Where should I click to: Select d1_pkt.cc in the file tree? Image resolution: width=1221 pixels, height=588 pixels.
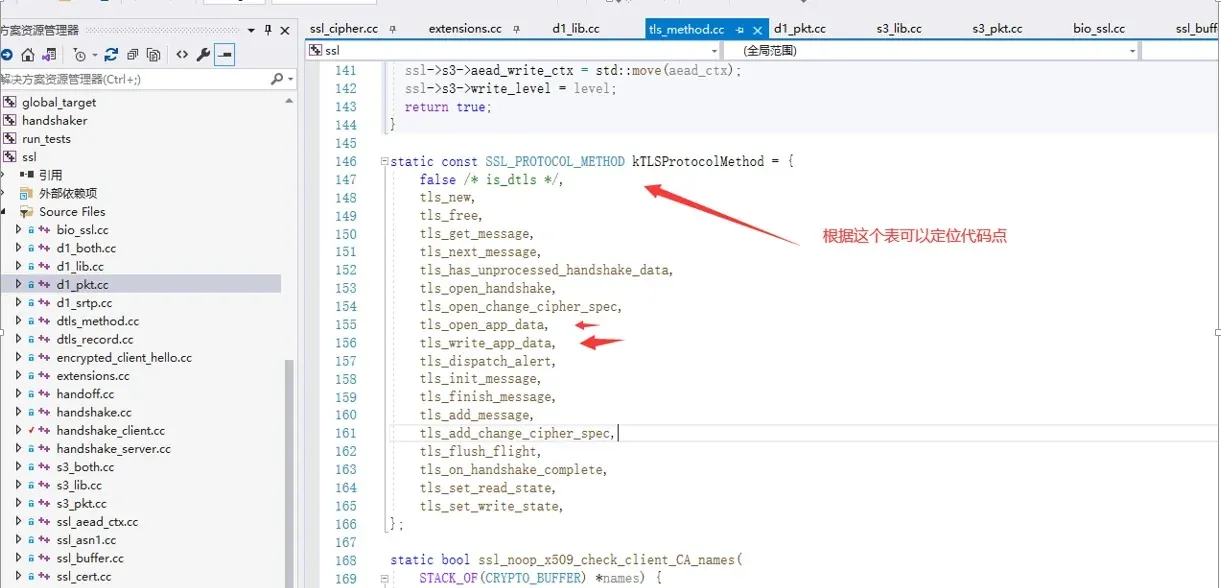tap(82, 285)
